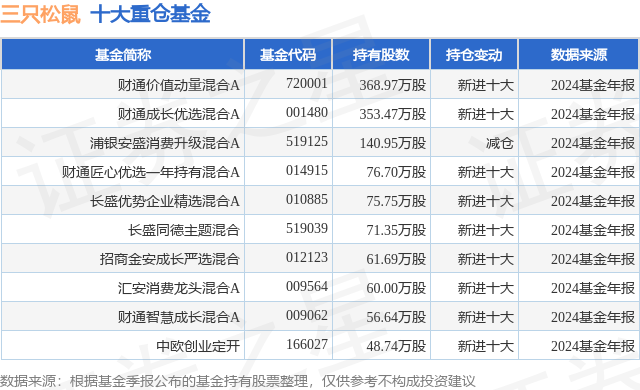Viewport: 640px width, 390px height.
Task: Open 招商金安成长严选混合 fund
Action: tap(169, 259)
